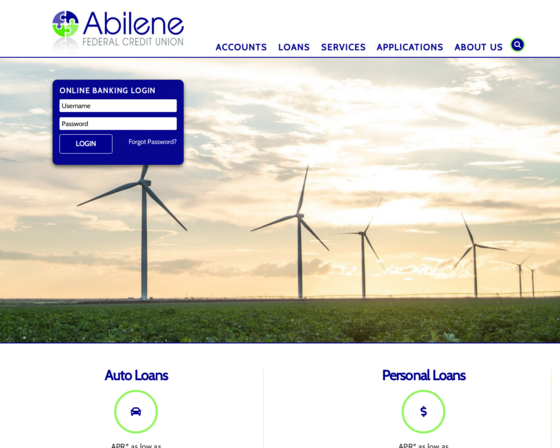
Task: Click the Online Banking Login title
Action: 108,90
